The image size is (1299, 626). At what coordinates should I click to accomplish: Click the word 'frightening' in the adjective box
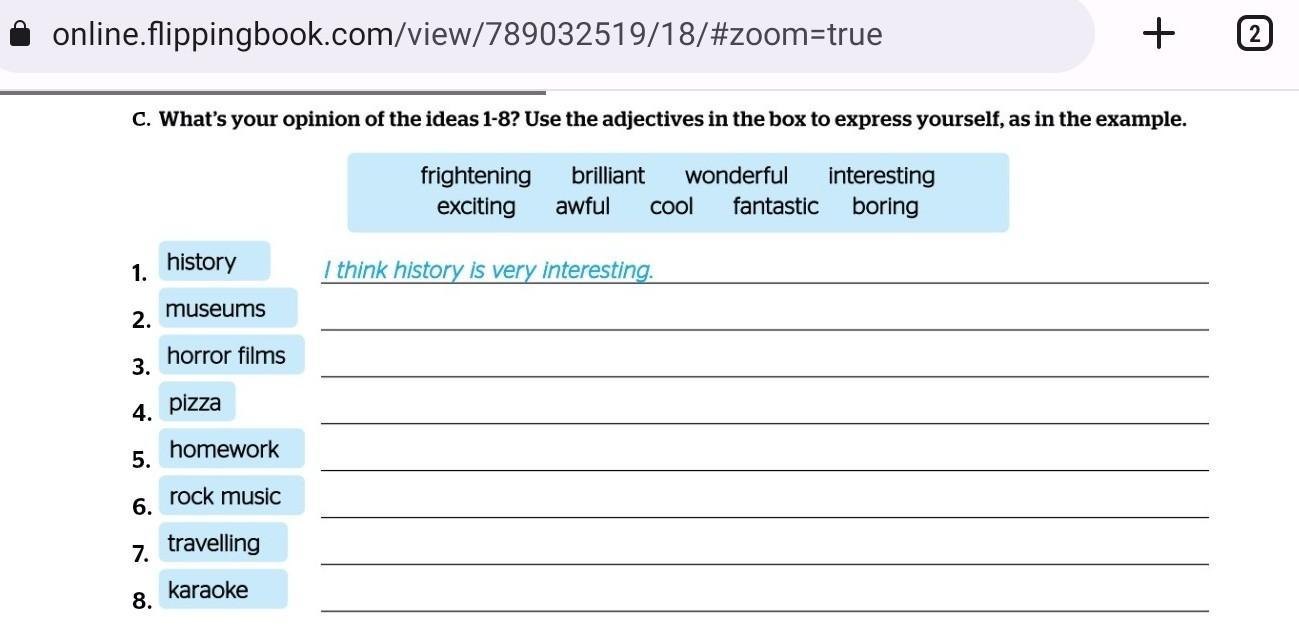(x=475, y=176)
